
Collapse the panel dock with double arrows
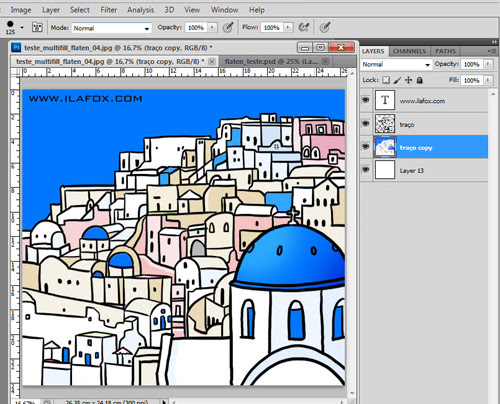pyautogui.click(x=494, y=42)
